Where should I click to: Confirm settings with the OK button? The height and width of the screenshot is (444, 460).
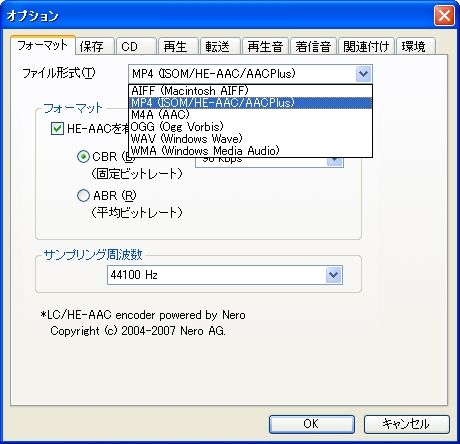[x=312, y=424]
